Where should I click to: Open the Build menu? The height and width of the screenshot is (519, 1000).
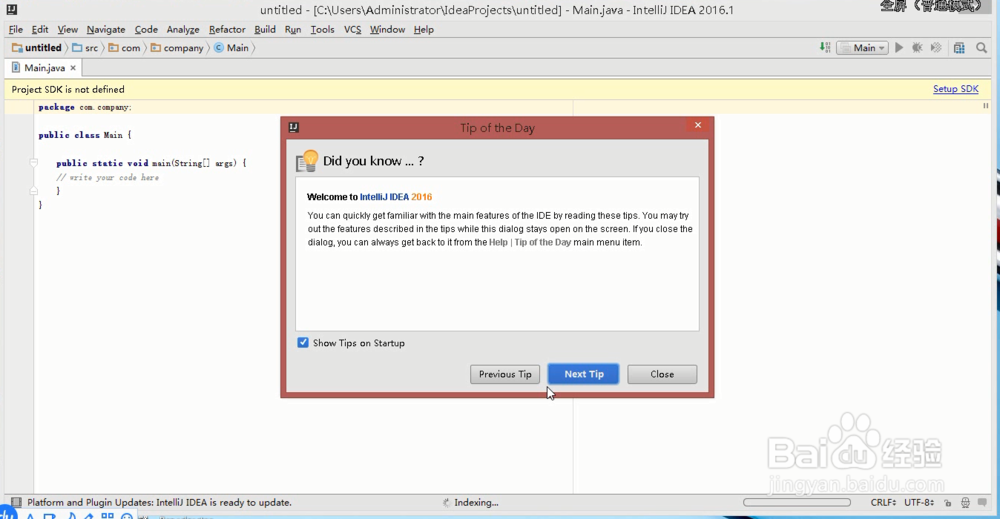point(265,29)
